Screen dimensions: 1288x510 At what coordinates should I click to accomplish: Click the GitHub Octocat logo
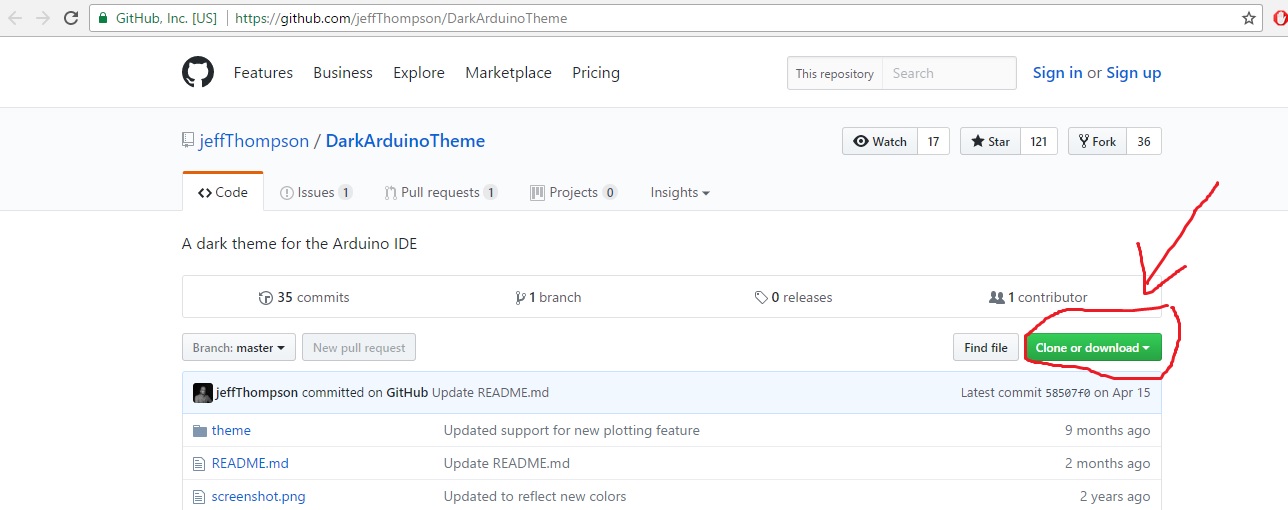(x=198, y=73)
